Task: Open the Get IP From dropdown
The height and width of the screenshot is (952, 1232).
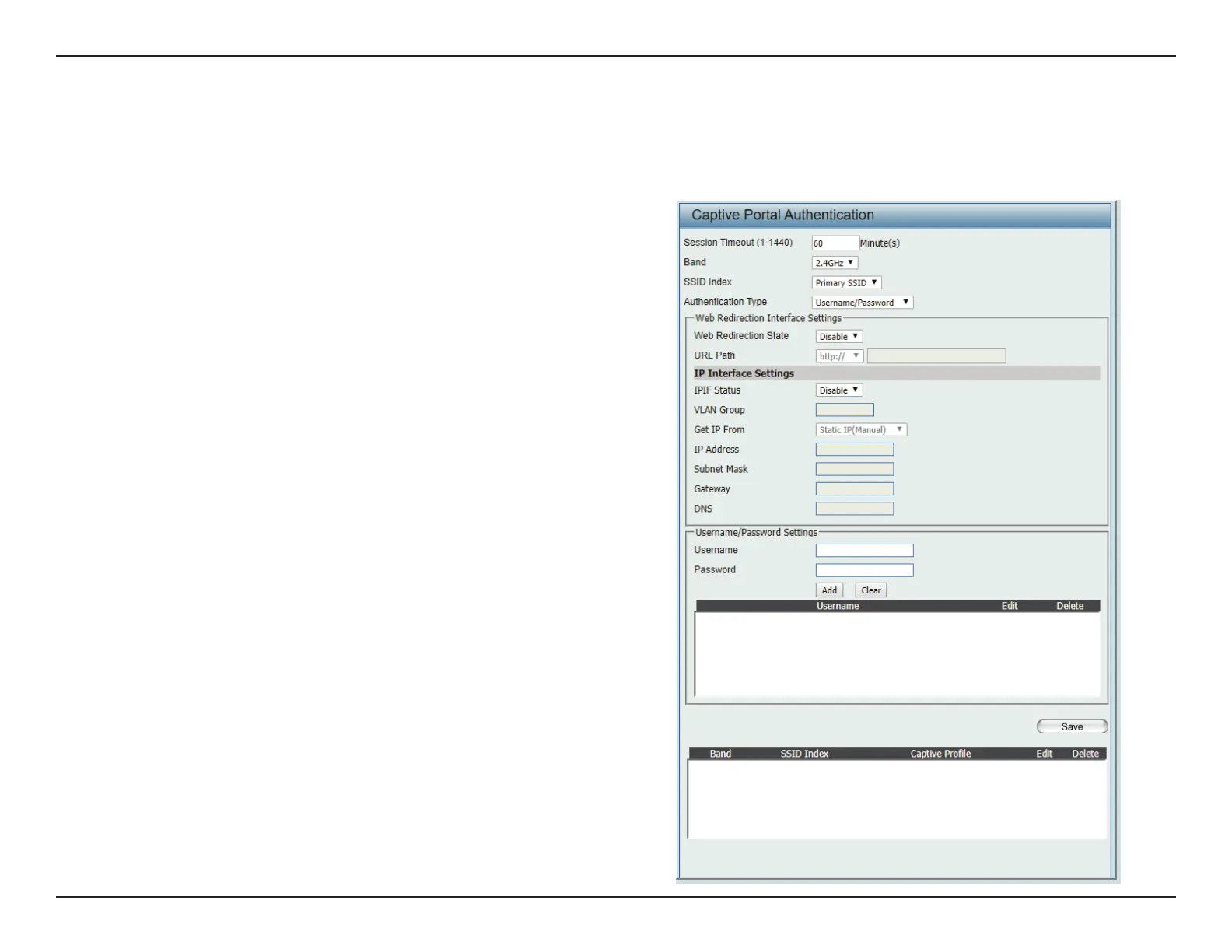Action: click(x=861, y=429)
